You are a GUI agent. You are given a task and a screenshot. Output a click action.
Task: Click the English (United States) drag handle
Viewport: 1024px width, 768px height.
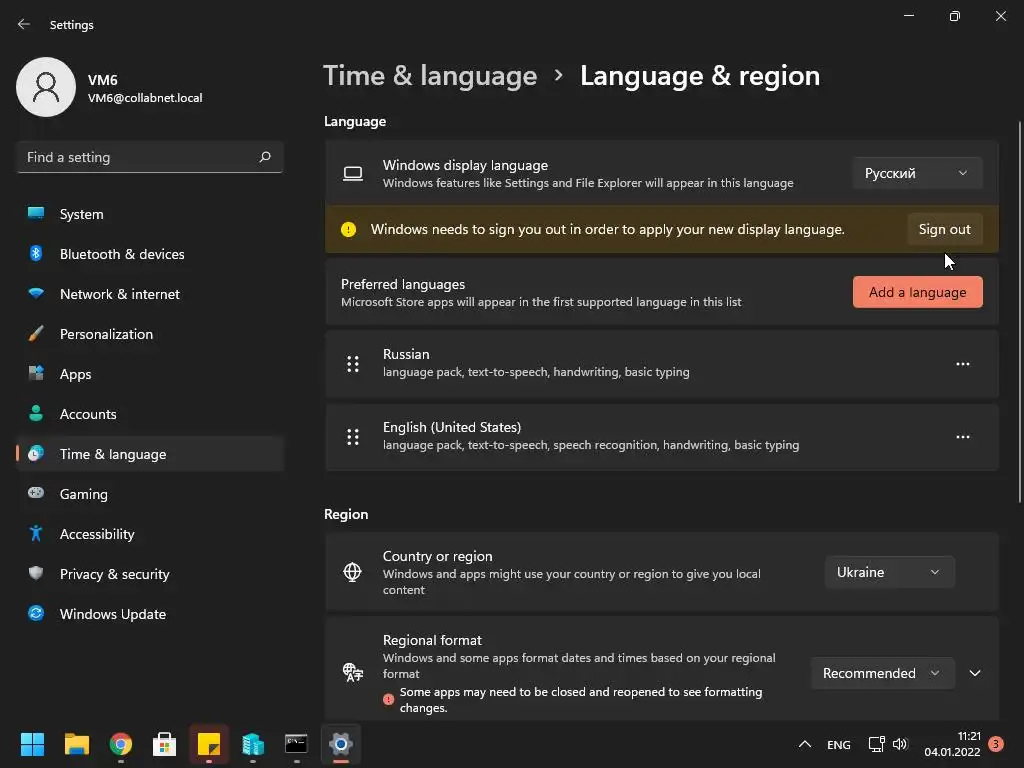[x=353, y=437]
